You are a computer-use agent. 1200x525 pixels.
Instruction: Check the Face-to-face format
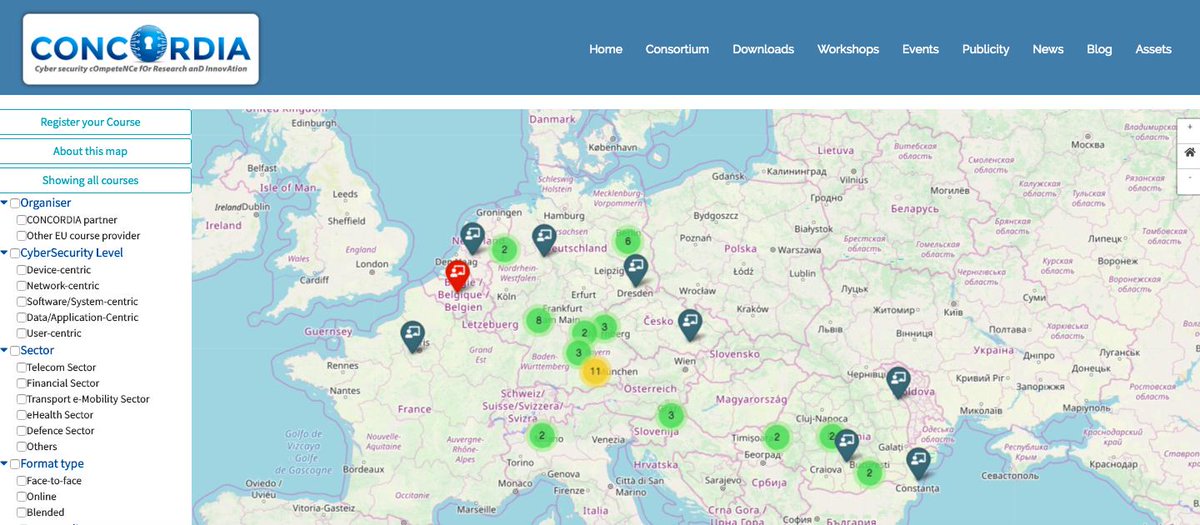coord(21,481)
